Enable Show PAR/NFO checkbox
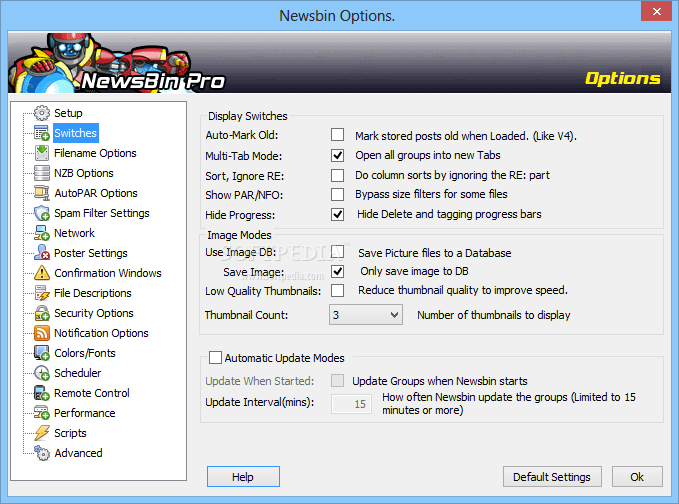 [337, 194]
